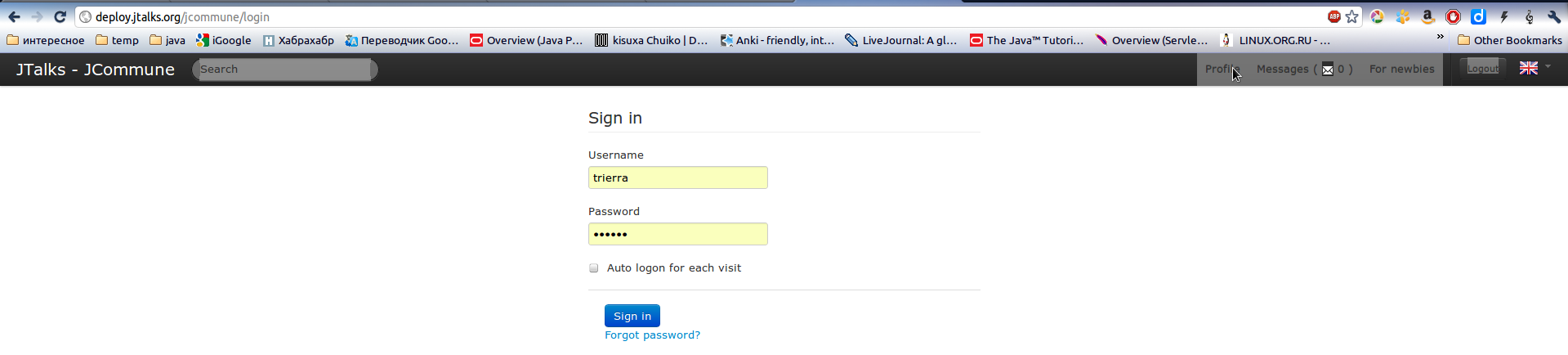
Task: Select 'For newbies' in navigation bar
Action: coord(1401,70)
